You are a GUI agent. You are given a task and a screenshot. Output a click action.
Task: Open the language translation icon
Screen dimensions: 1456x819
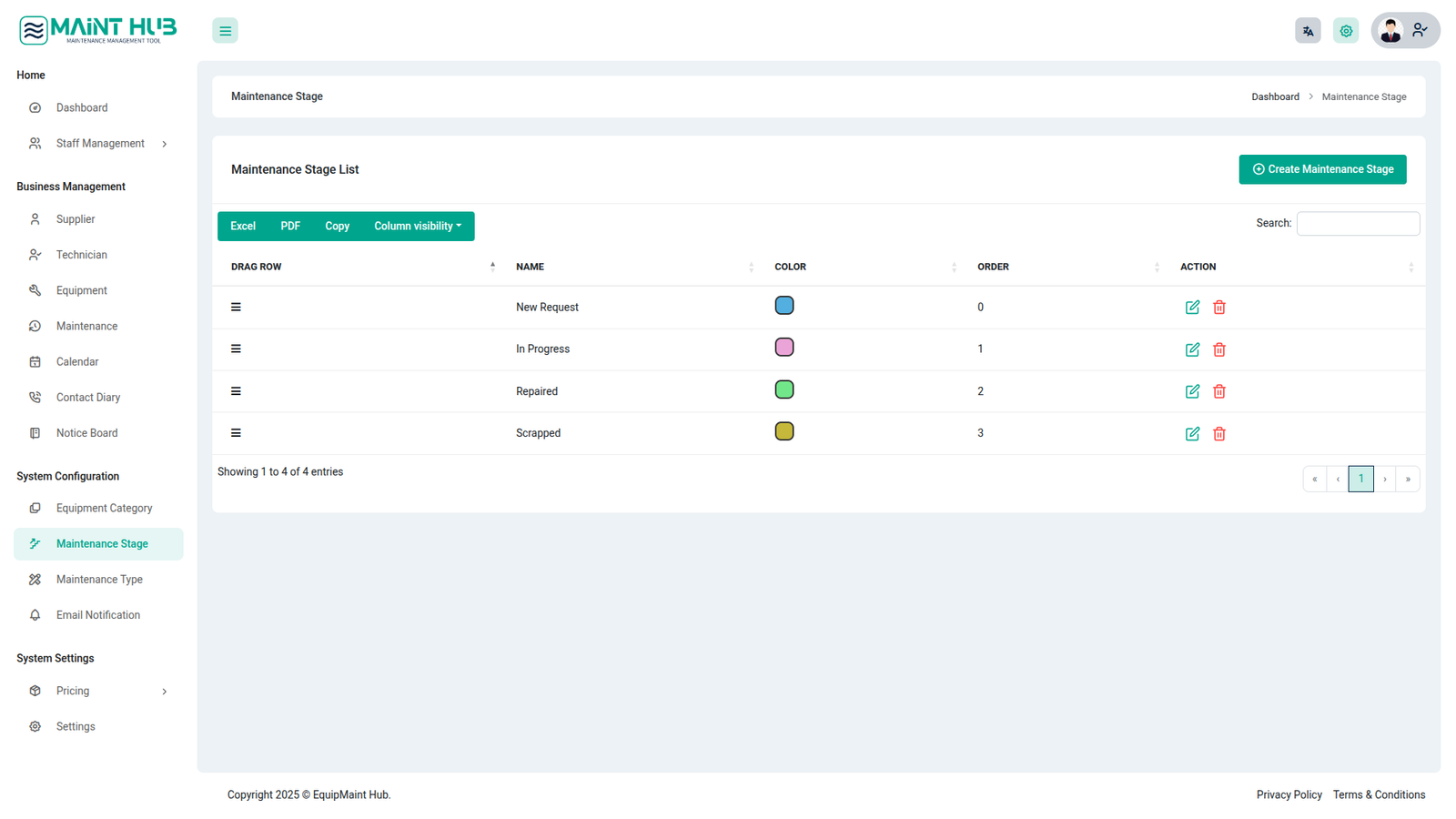coord(1308,31)
